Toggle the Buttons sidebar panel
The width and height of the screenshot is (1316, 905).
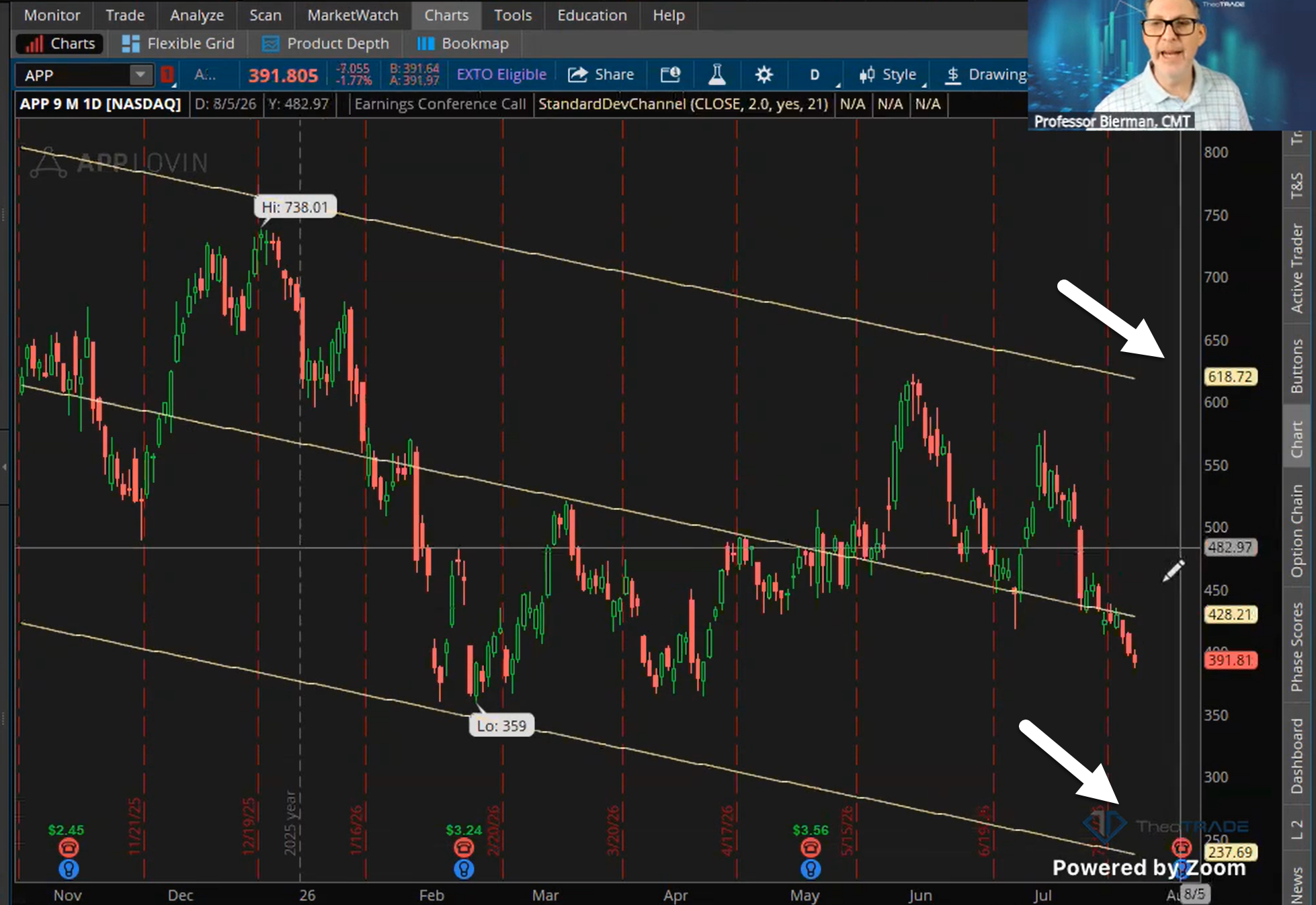pyautogui.click(x=1297, y=366)
